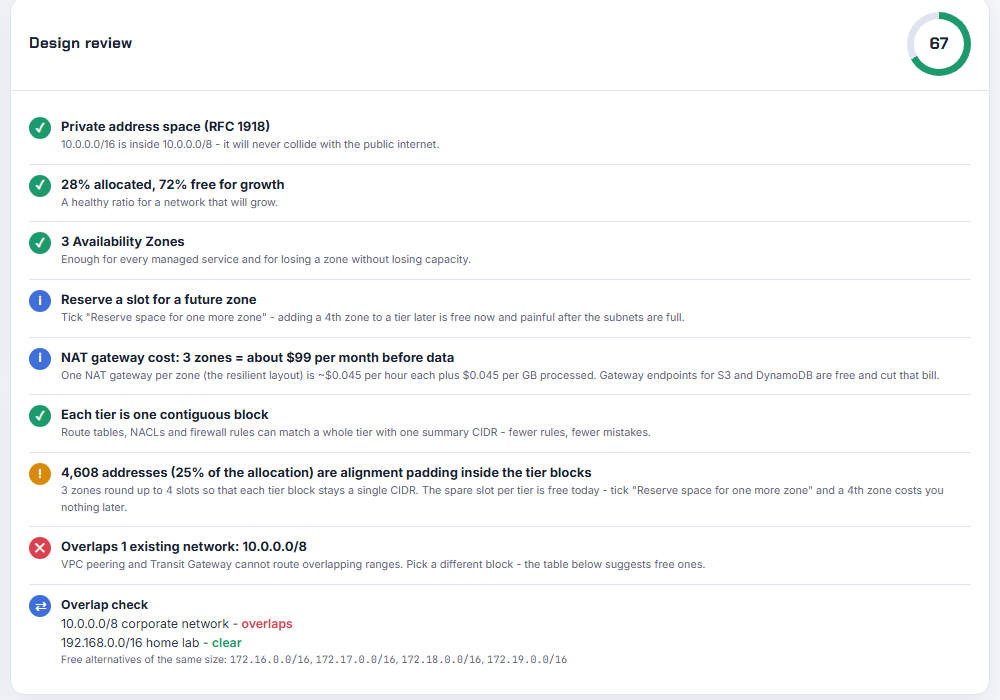The width and height of the screenshot is (1000, 700).
Task: Click the label Free alternatives of the same size
Action: [144, 659]
